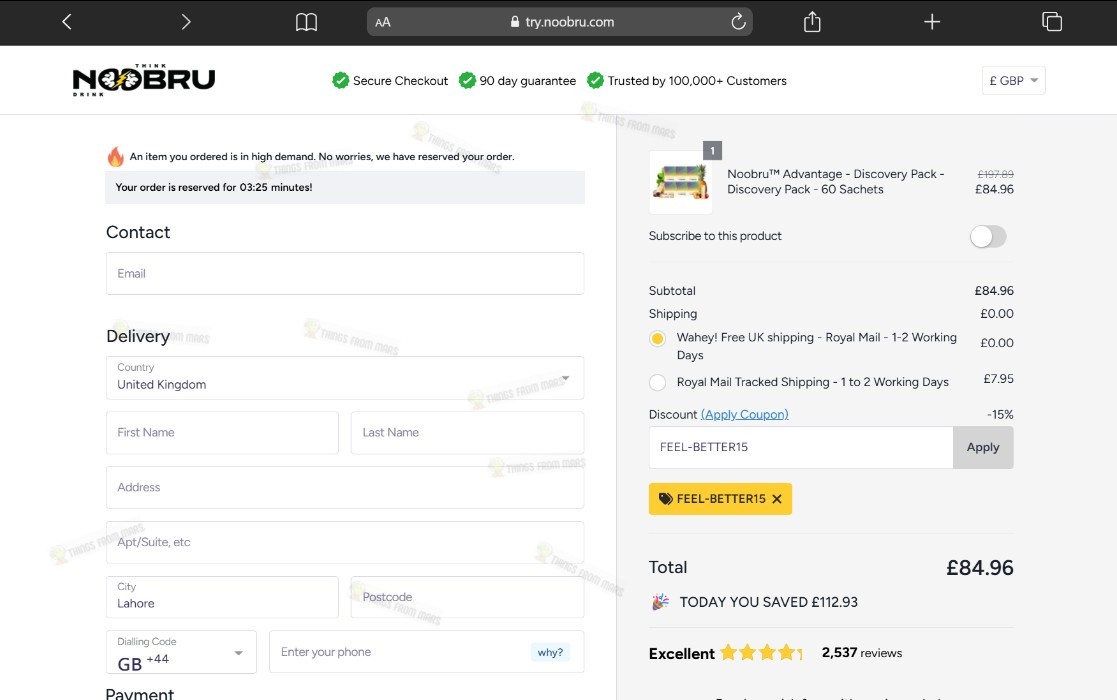Click the Secure Checkout green checkmark
The width and height of the screenshot is (1117, 700).
click(341, 80)
